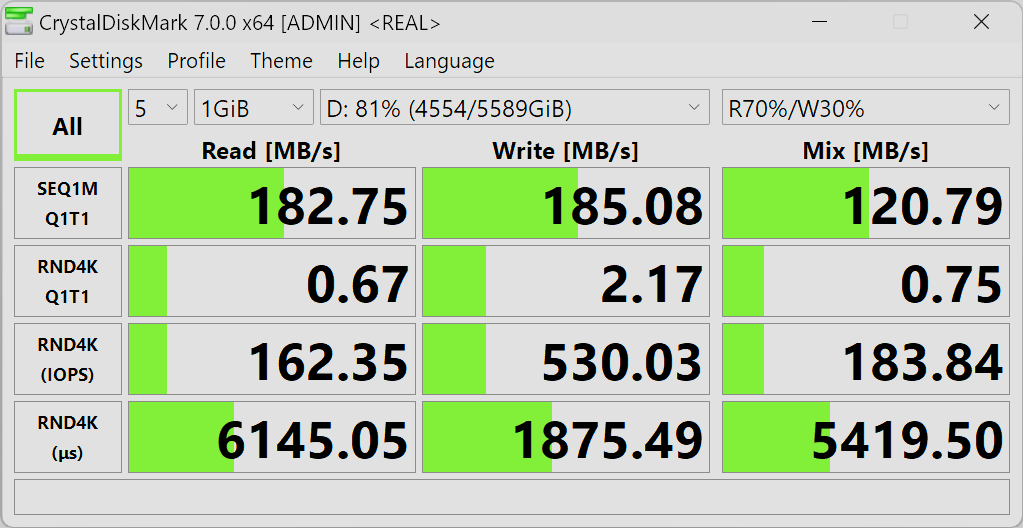This screenshot has width=1023, height=528.
Task: Run the RND4K (IOPS) test
Action: click(68, 359)
